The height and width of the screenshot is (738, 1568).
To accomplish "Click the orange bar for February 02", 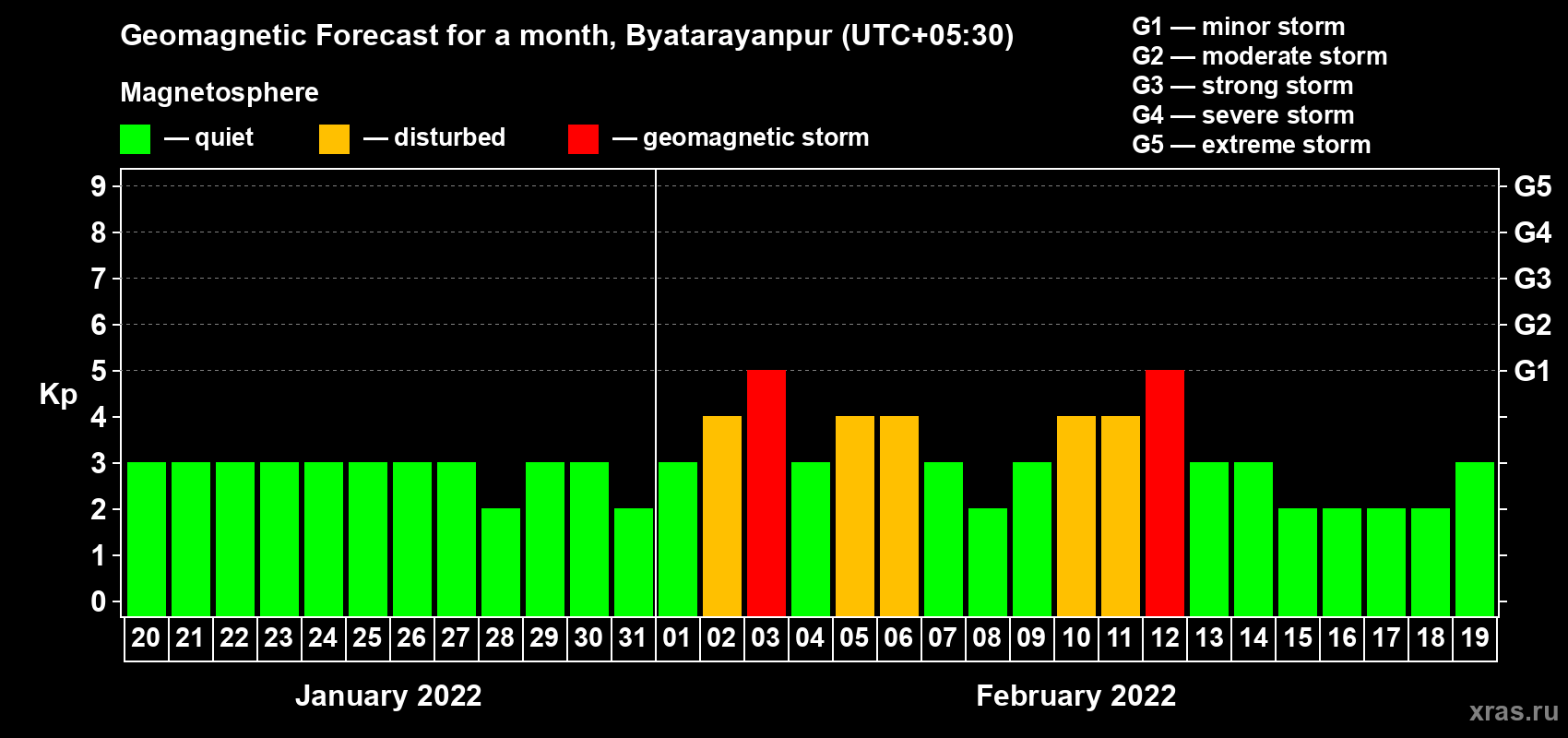I will tap(722, 516).
